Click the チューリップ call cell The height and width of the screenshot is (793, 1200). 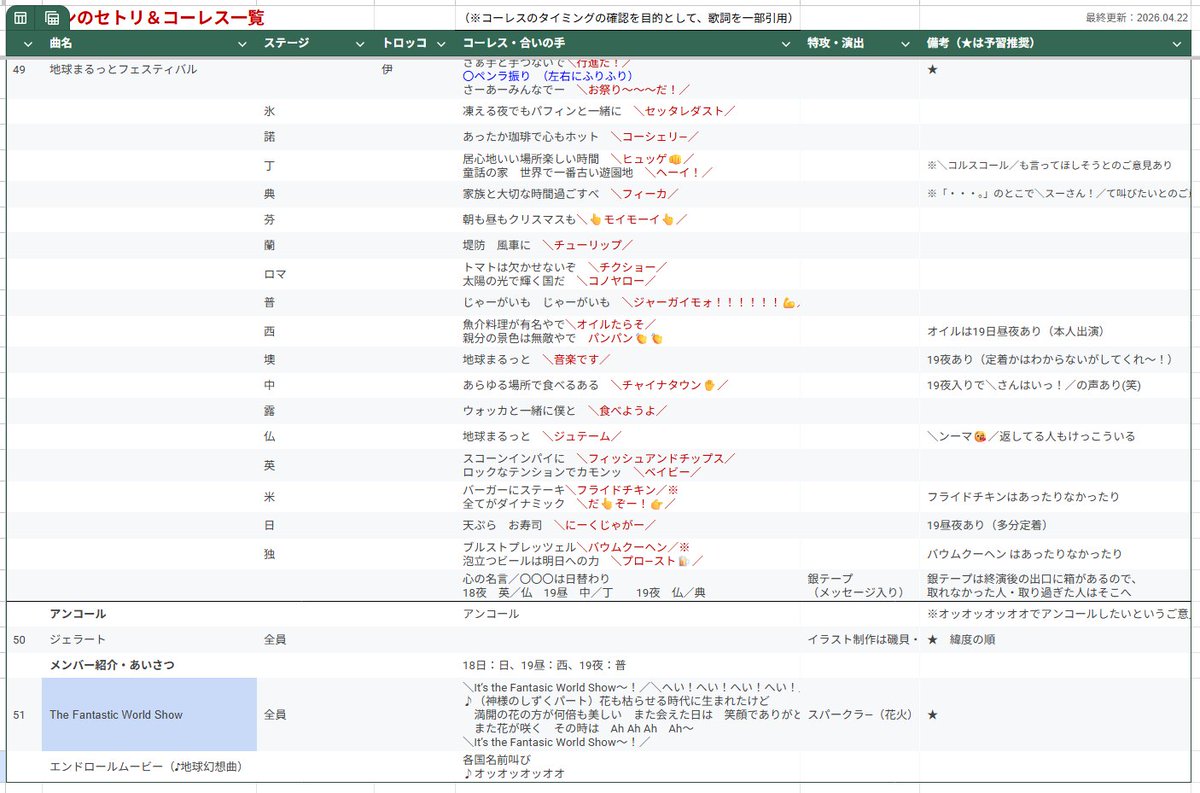[x=628, y=245]
